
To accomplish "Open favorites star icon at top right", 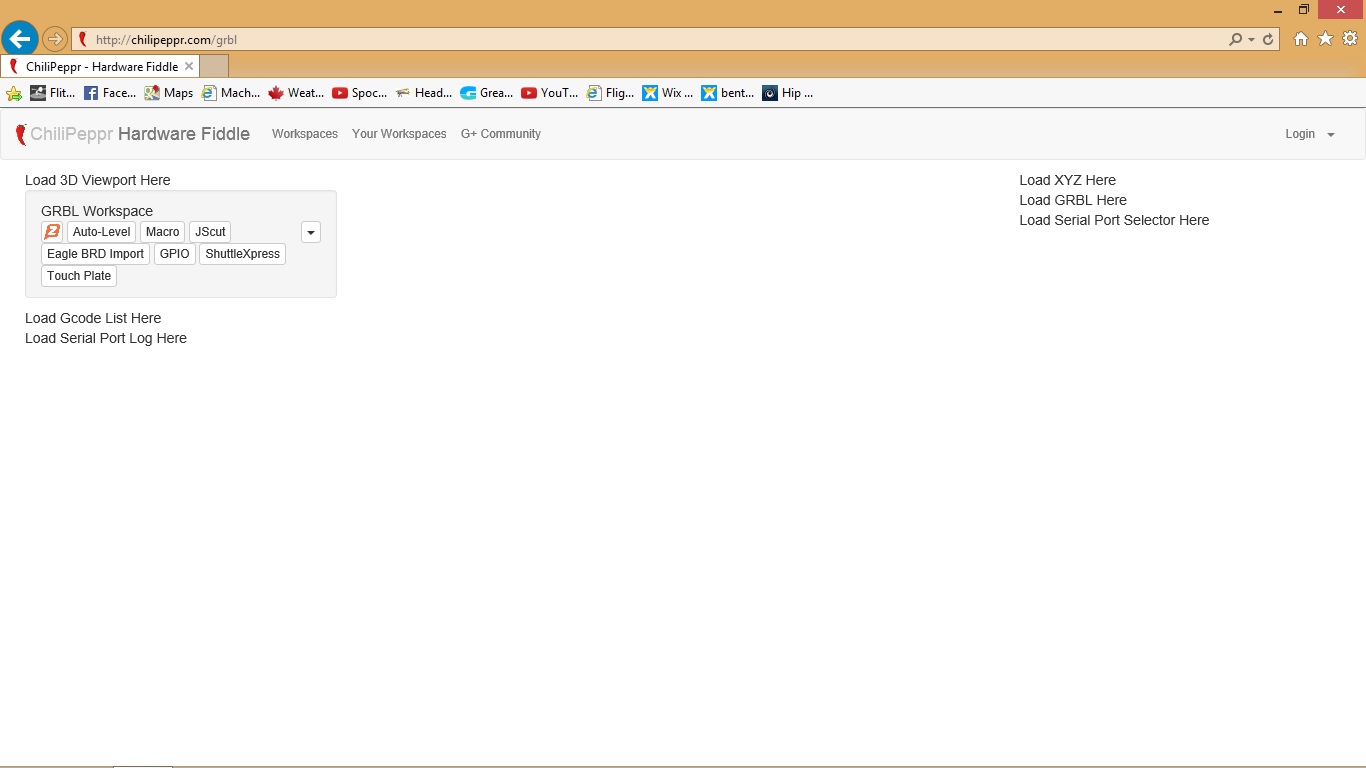I will click(1325, 39).
